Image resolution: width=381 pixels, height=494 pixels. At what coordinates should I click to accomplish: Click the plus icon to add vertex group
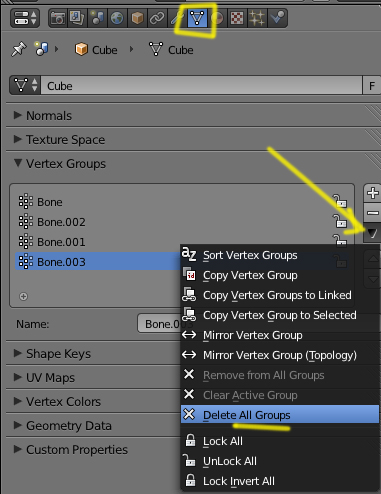point(372,193)
